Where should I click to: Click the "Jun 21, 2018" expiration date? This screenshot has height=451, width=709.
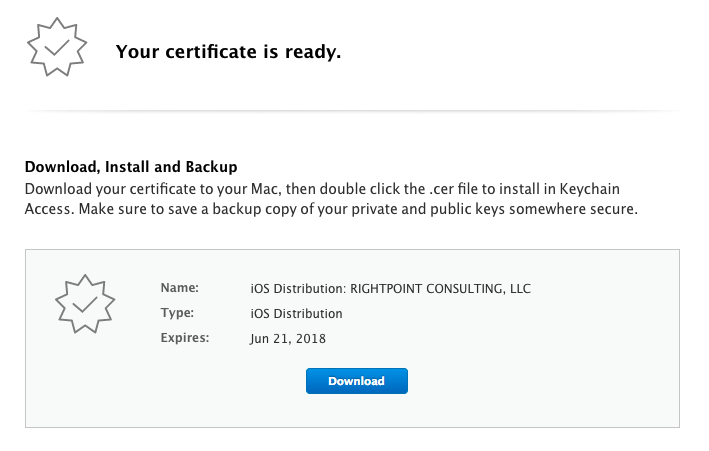(288, 339)
